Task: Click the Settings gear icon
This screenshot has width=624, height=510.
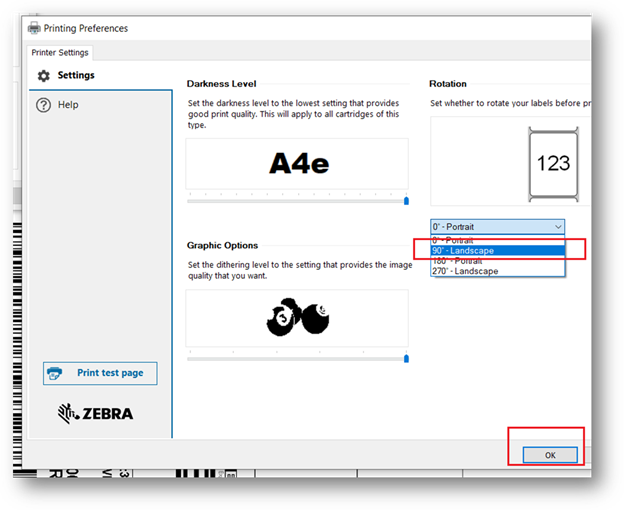Action: (43, 76)
